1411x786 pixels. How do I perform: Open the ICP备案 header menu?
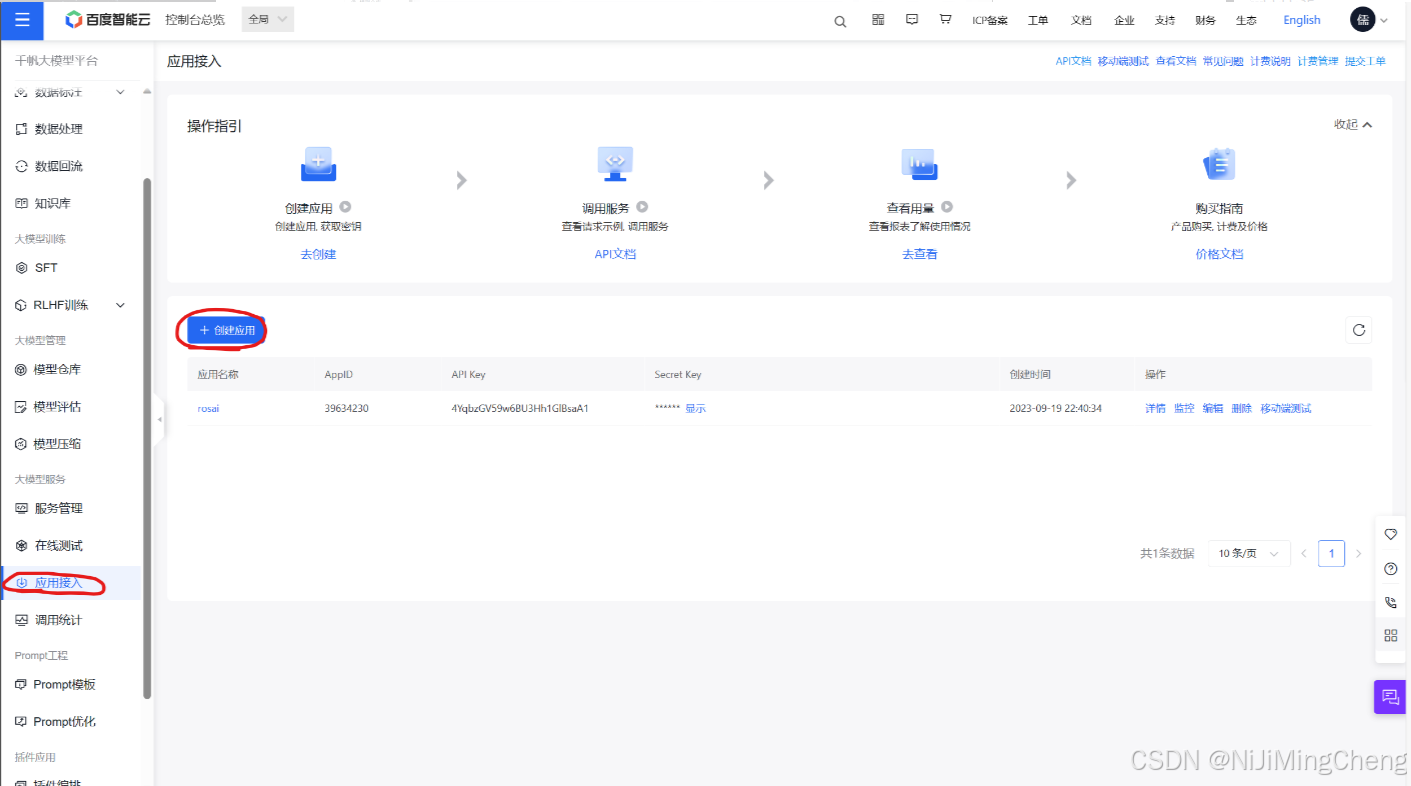(x=990, y=21)
